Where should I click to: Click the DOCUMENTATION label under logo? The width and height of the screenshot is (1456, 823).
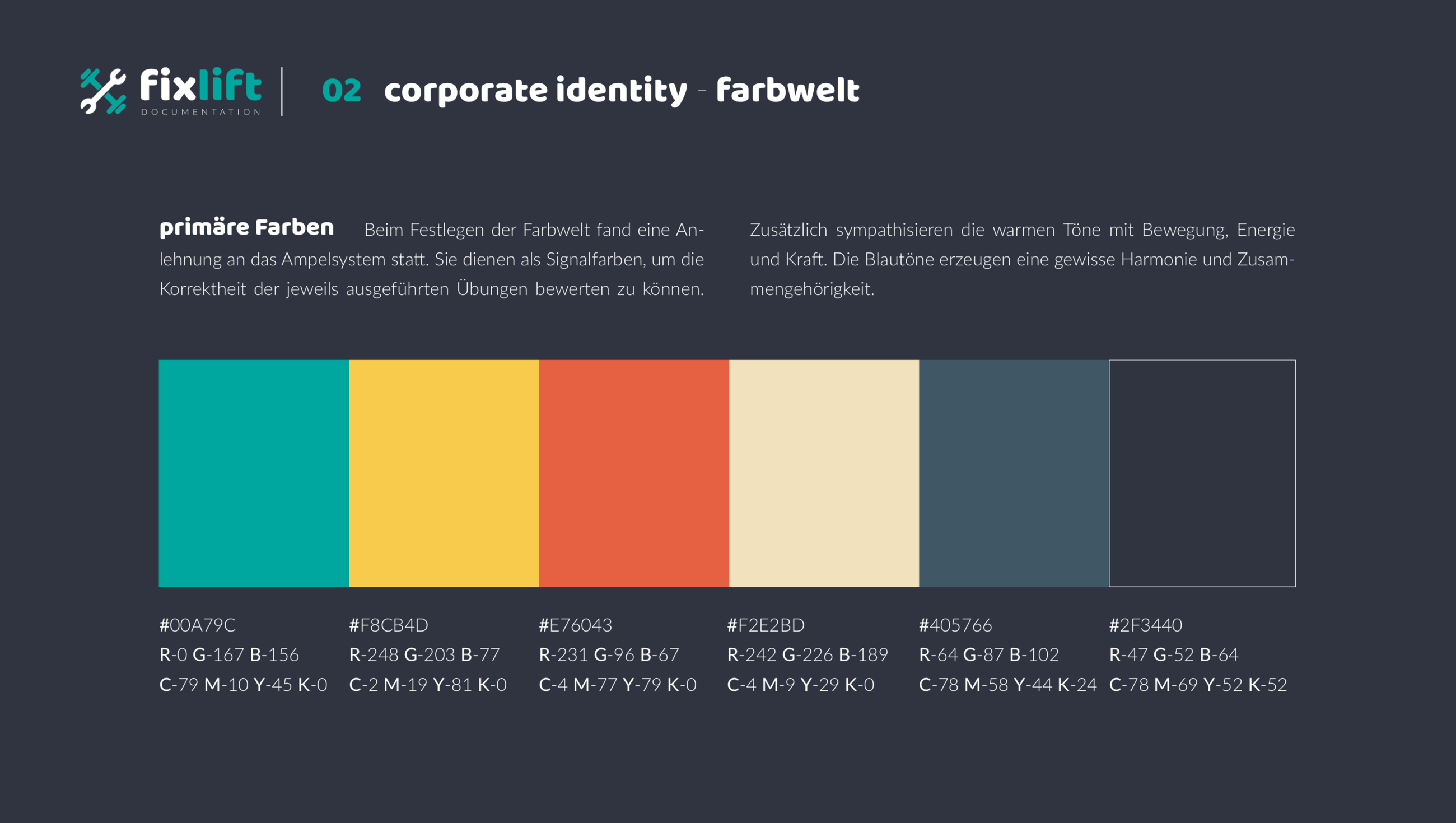200,112
